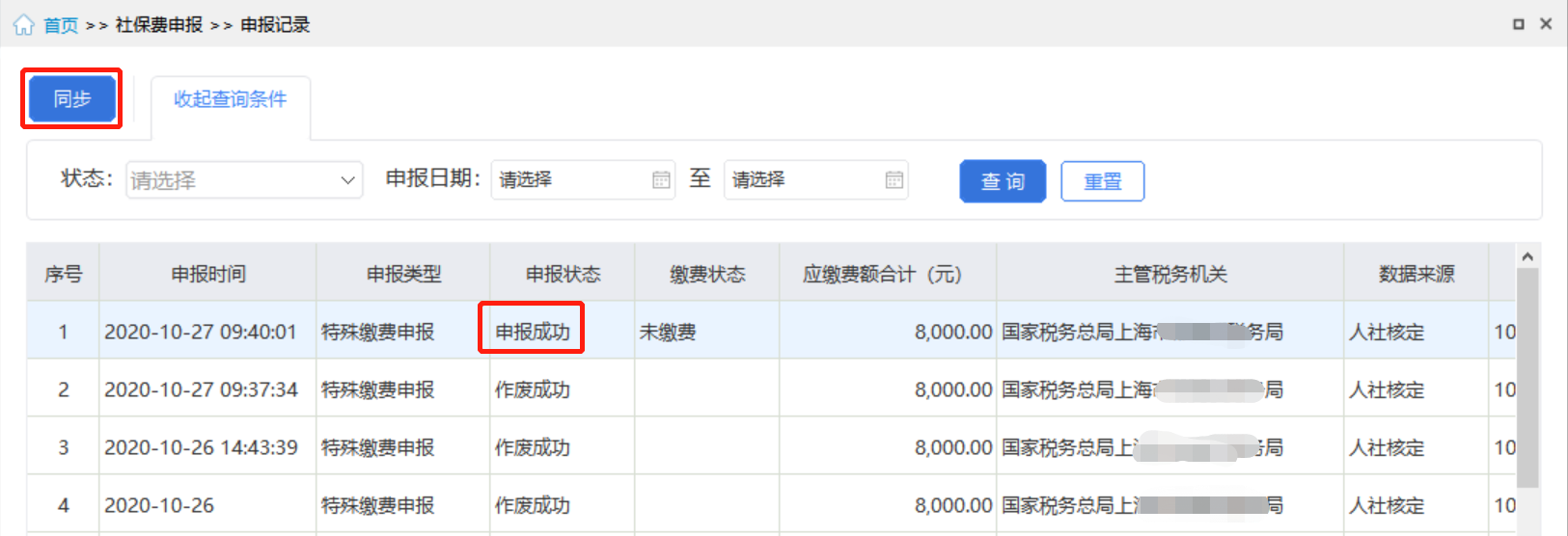The width and height of the screenshot is (1568, 536).
Task: Click the 申报时间 column header
Action: pyautogui.click(x=207, y=274)
